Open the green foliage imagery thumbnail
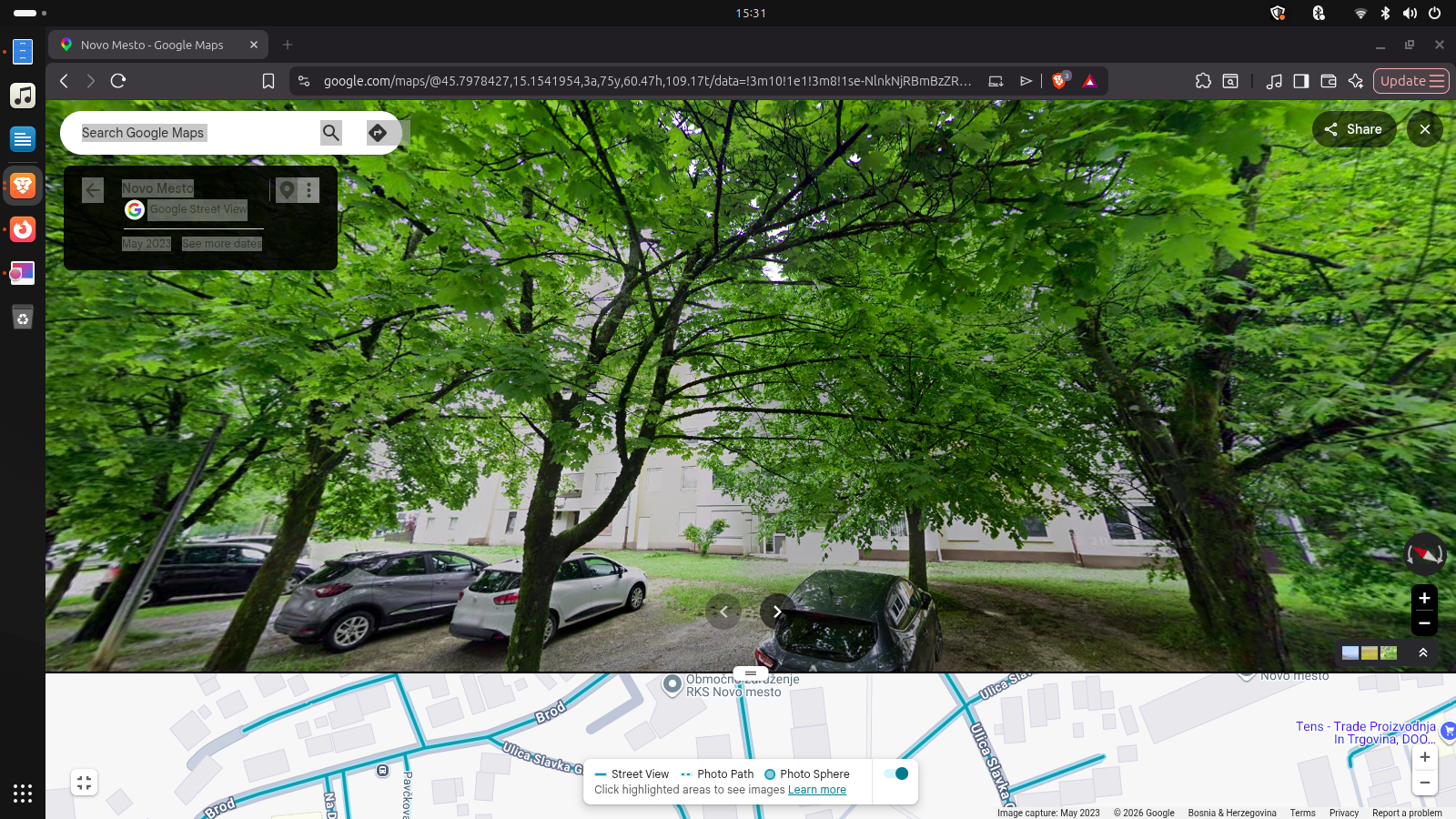The image size is (1456, 819). click(1389, 652)
